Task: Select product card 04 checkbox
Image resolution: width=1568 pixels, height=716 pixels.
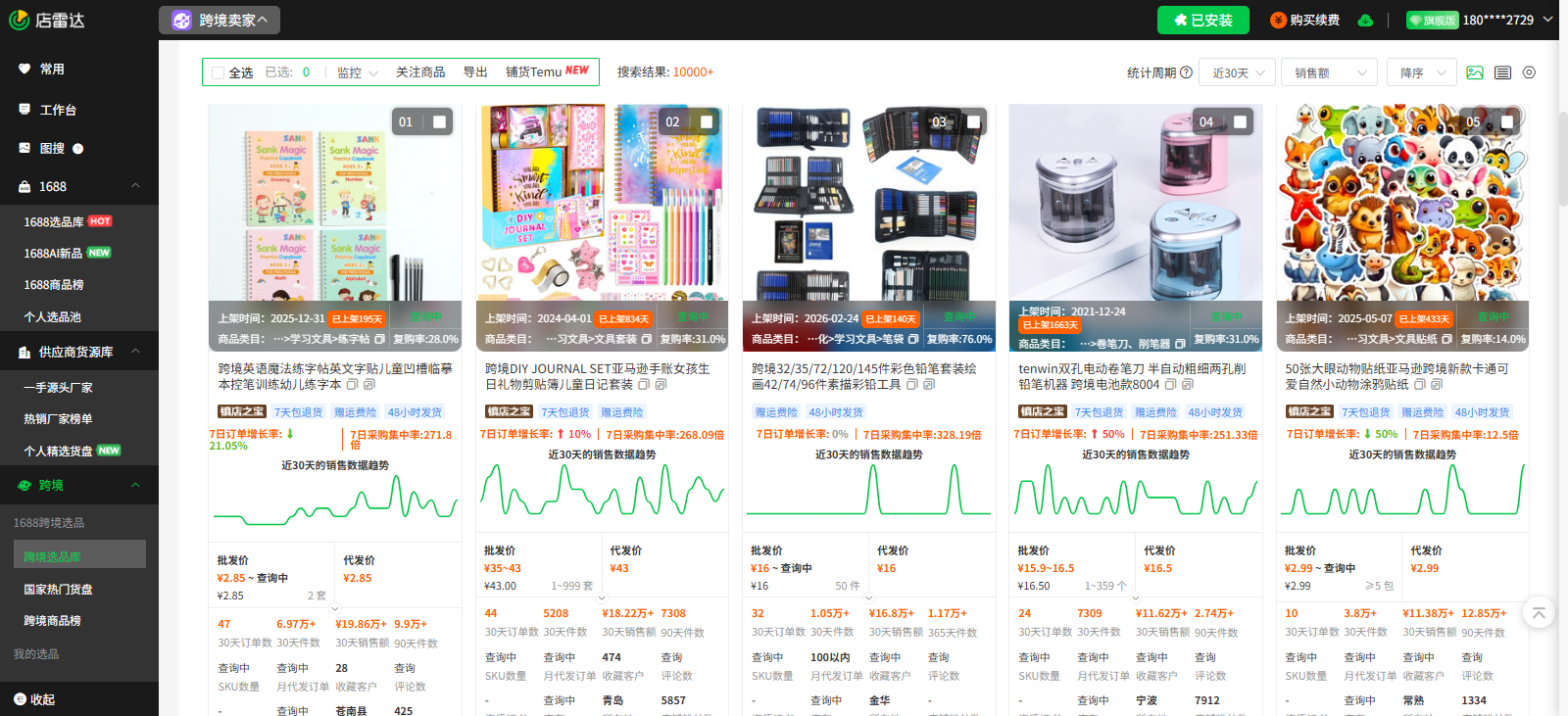Action: [x=1240, y=122]
